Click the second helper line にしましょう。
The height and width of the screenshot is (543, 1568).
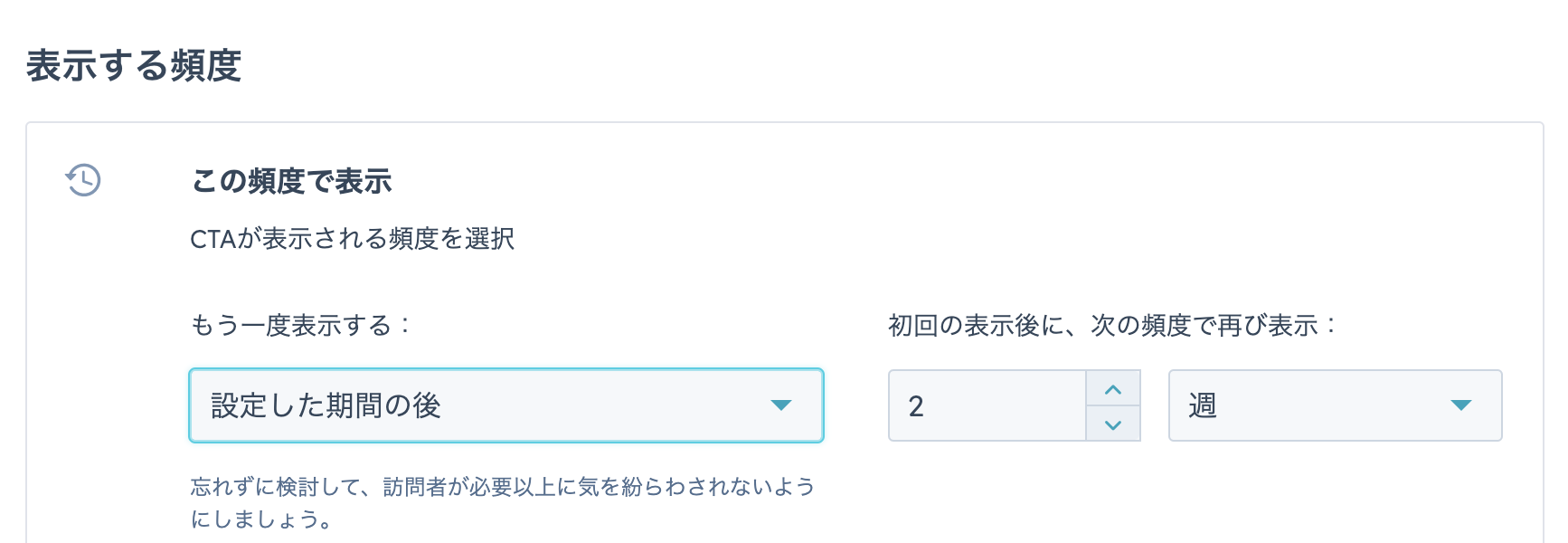tap(262, 519)
